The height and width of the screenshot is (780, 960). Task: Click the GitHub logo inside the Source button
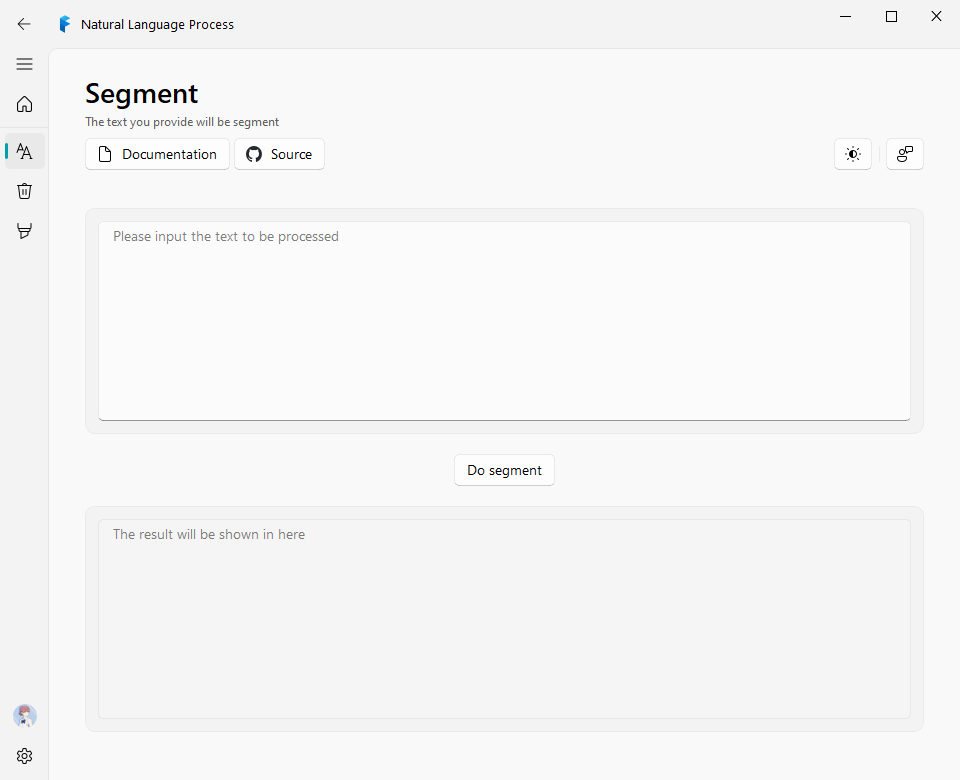(253, 154)
